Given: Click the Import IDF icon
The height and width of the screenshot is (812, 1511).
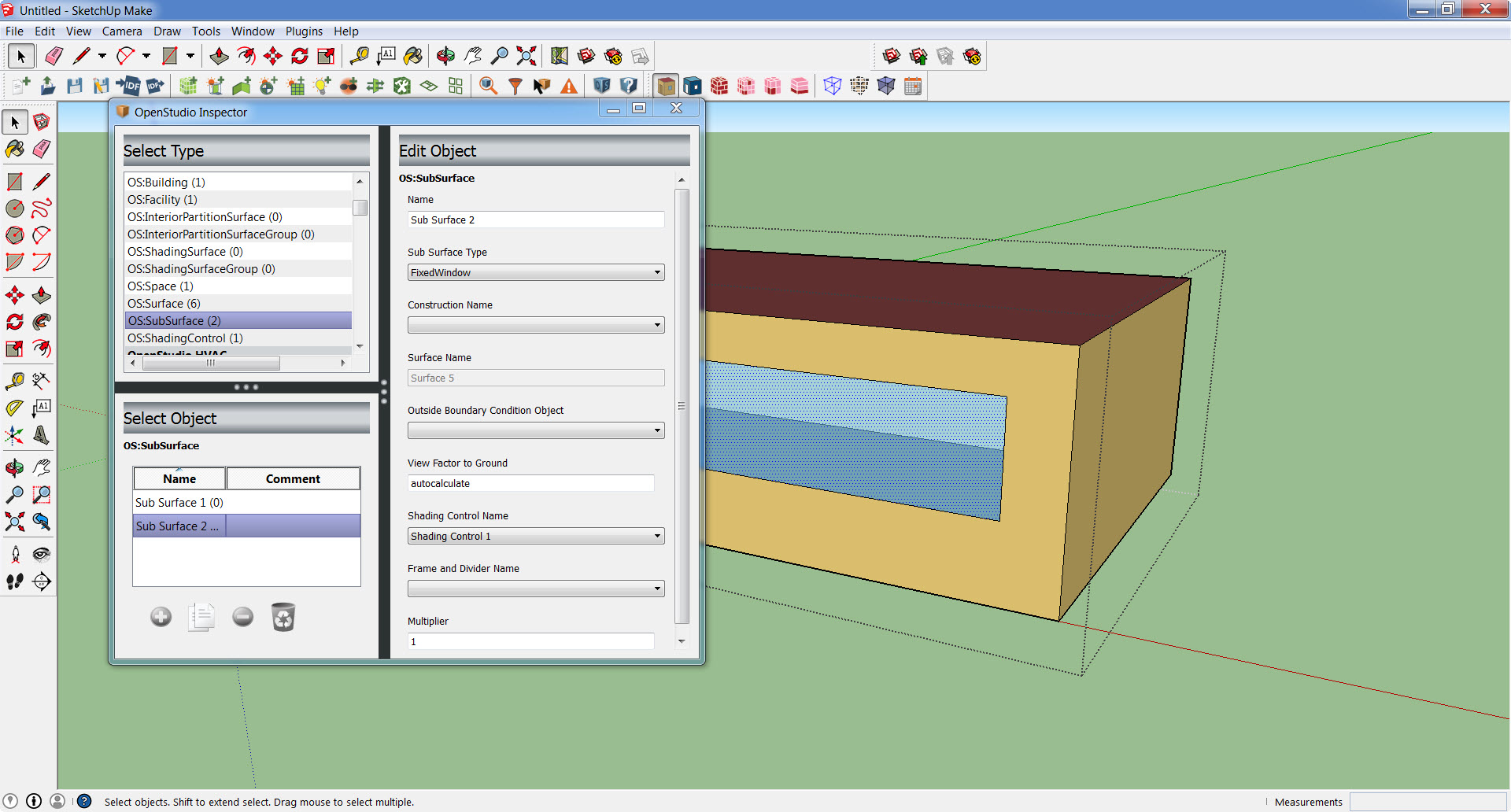Looking at the screenshot, I should [x=130, y=86].
